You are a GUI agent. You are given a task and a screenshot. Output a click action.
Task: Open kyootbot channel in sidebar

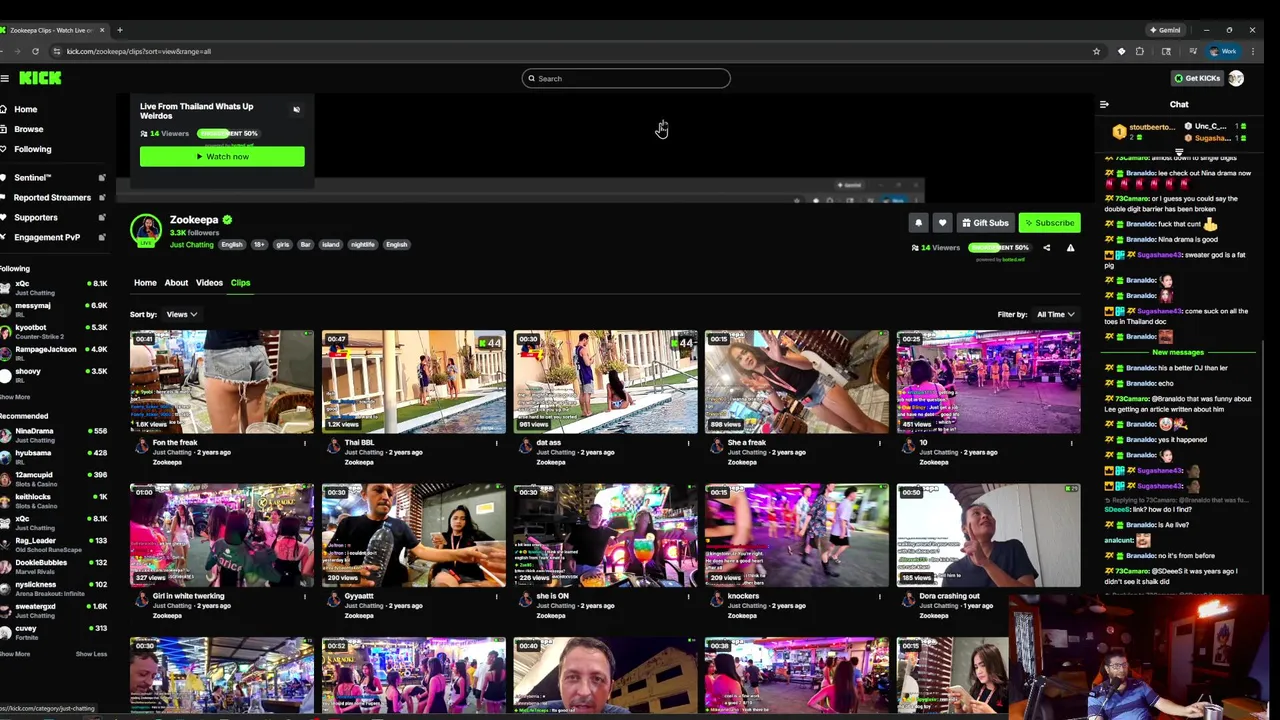pyautogui.click(x=53, y=332)
